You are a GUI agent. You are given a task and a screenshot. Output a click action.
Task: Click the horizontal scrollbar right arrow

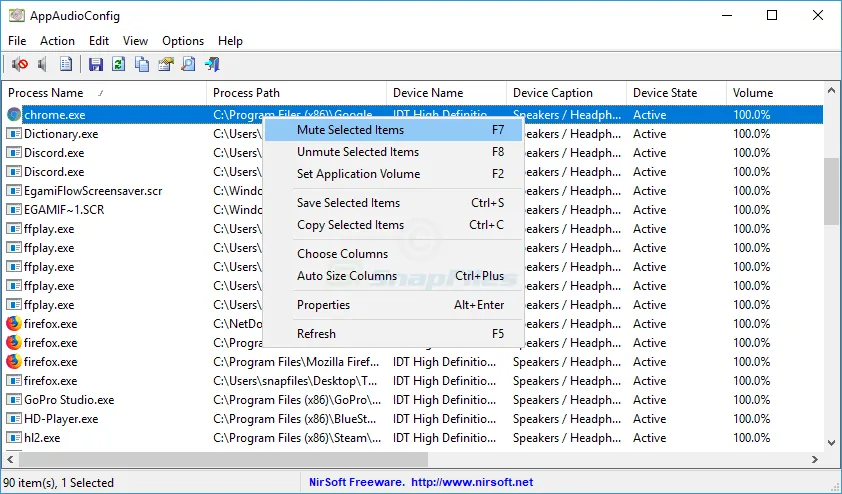[x=815, y=460]
